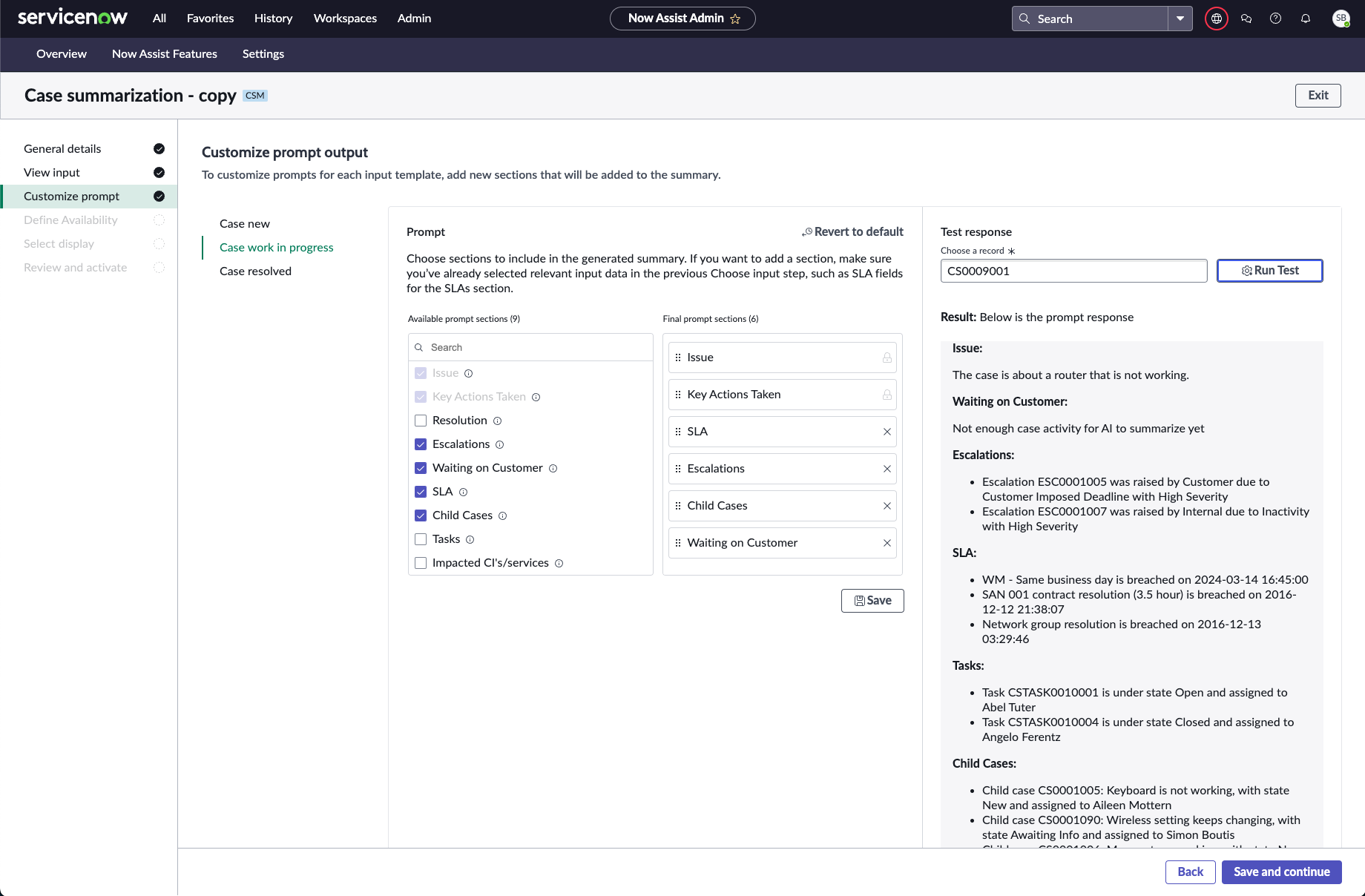Open the chat sidebar icon in the header

click(1246, 19)
